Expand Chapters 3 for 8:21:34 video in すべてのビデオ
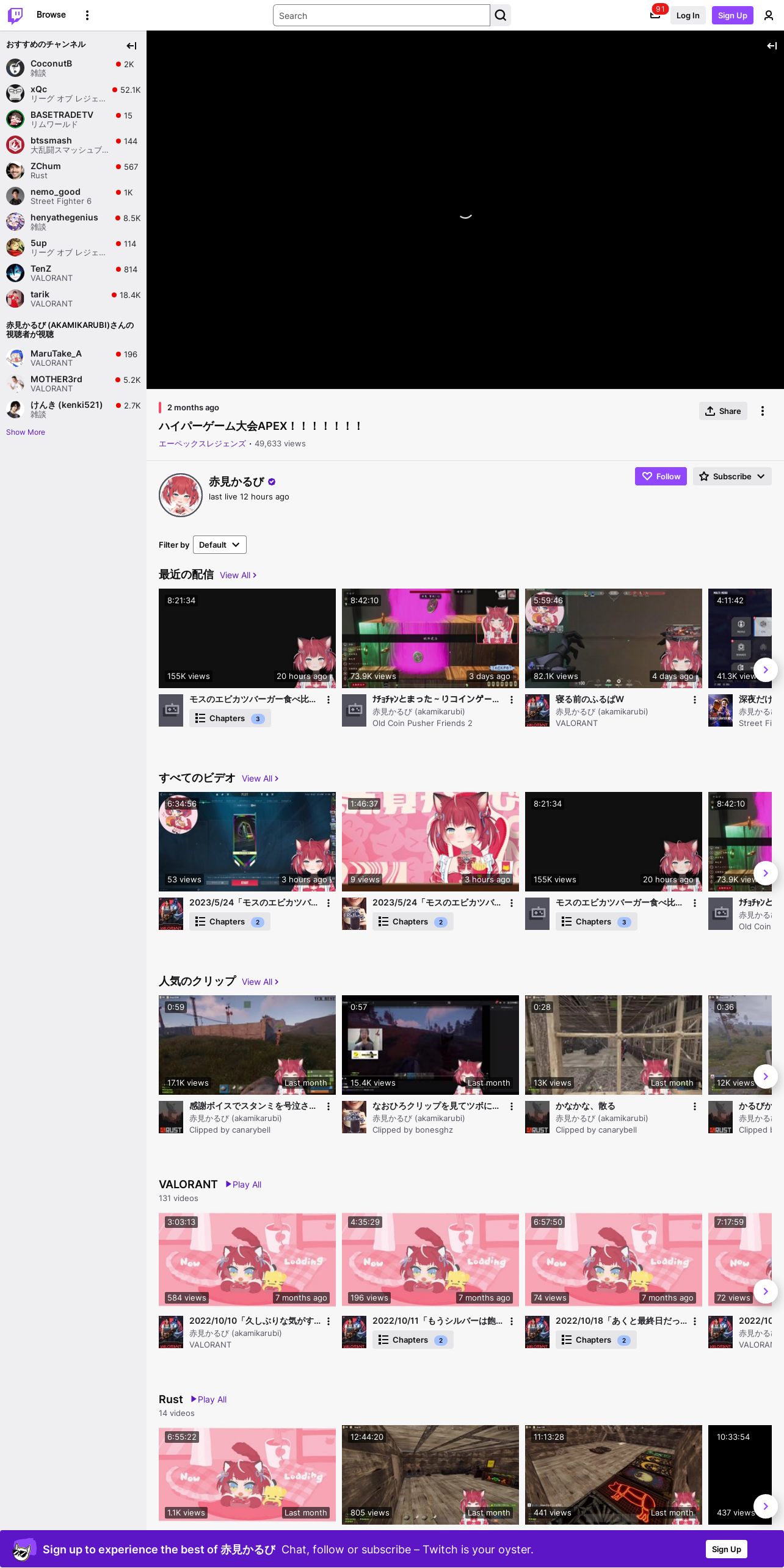The image size is (784, 1568). [596, 922]
